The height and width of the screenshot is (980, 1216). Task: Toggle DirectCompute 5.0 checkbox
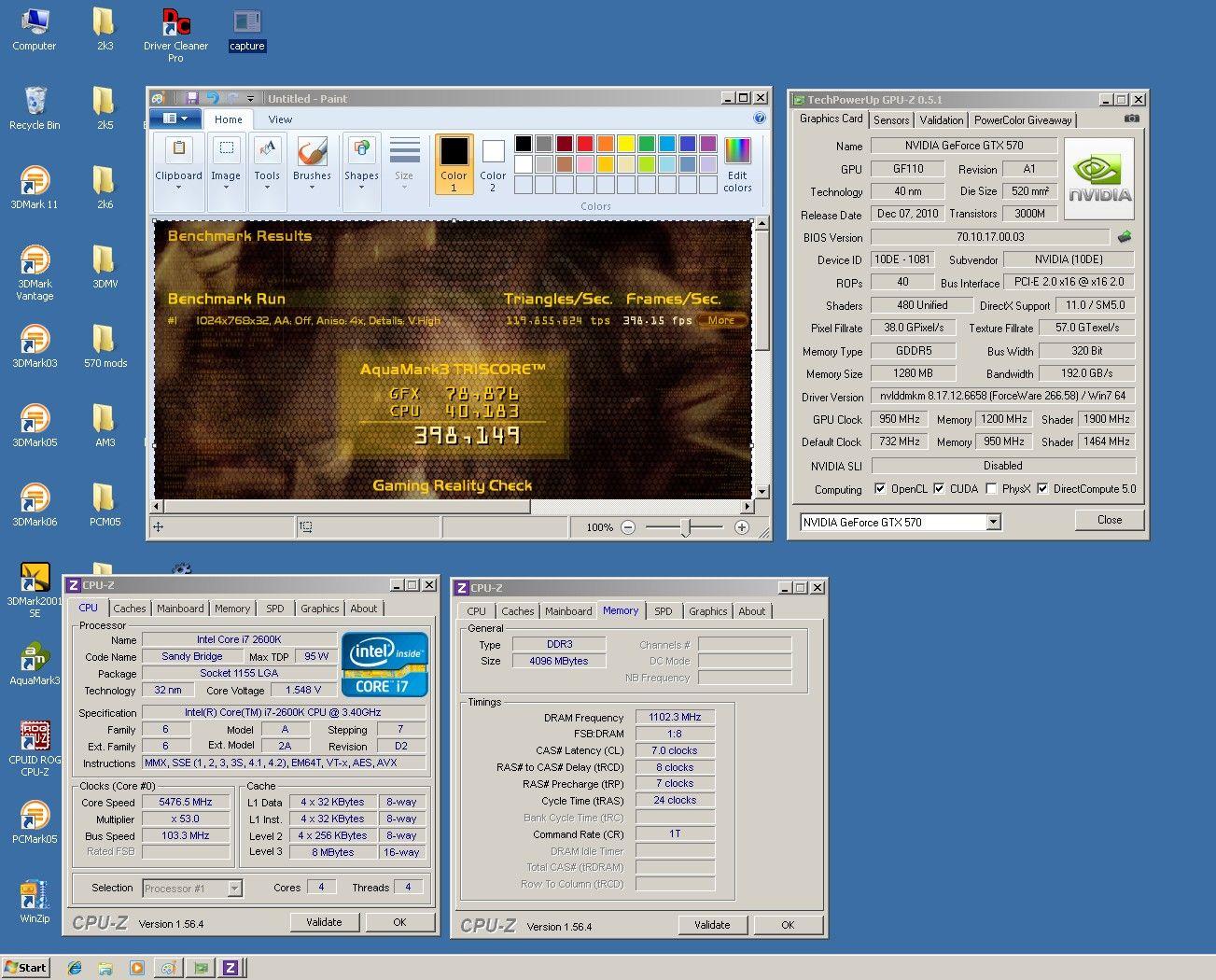[x=1042, y=488]
